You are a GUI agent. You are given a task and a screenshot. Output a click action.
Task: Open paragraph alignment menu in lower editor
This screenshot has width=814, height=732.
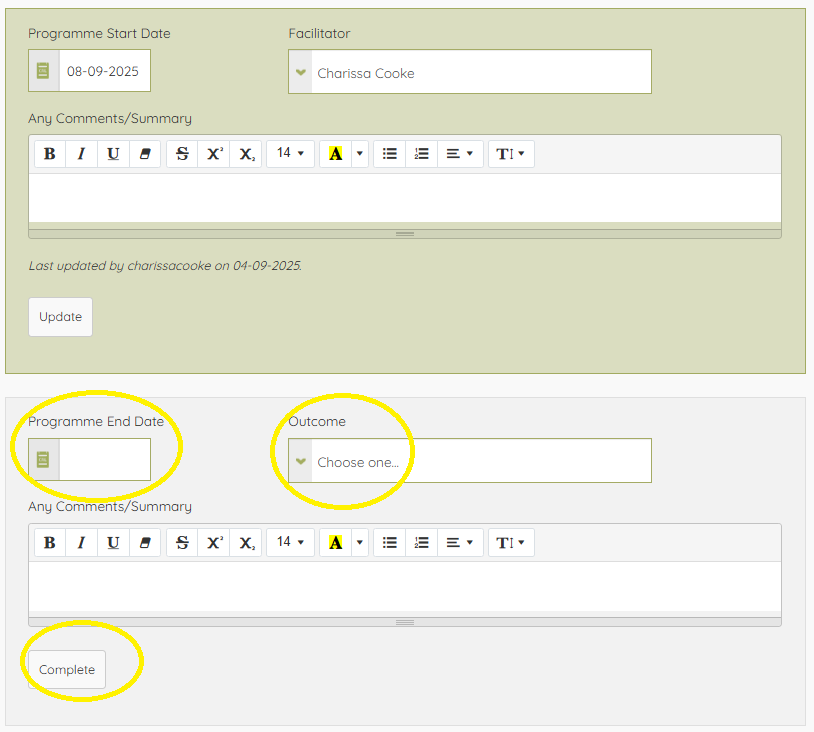(459, 542)
